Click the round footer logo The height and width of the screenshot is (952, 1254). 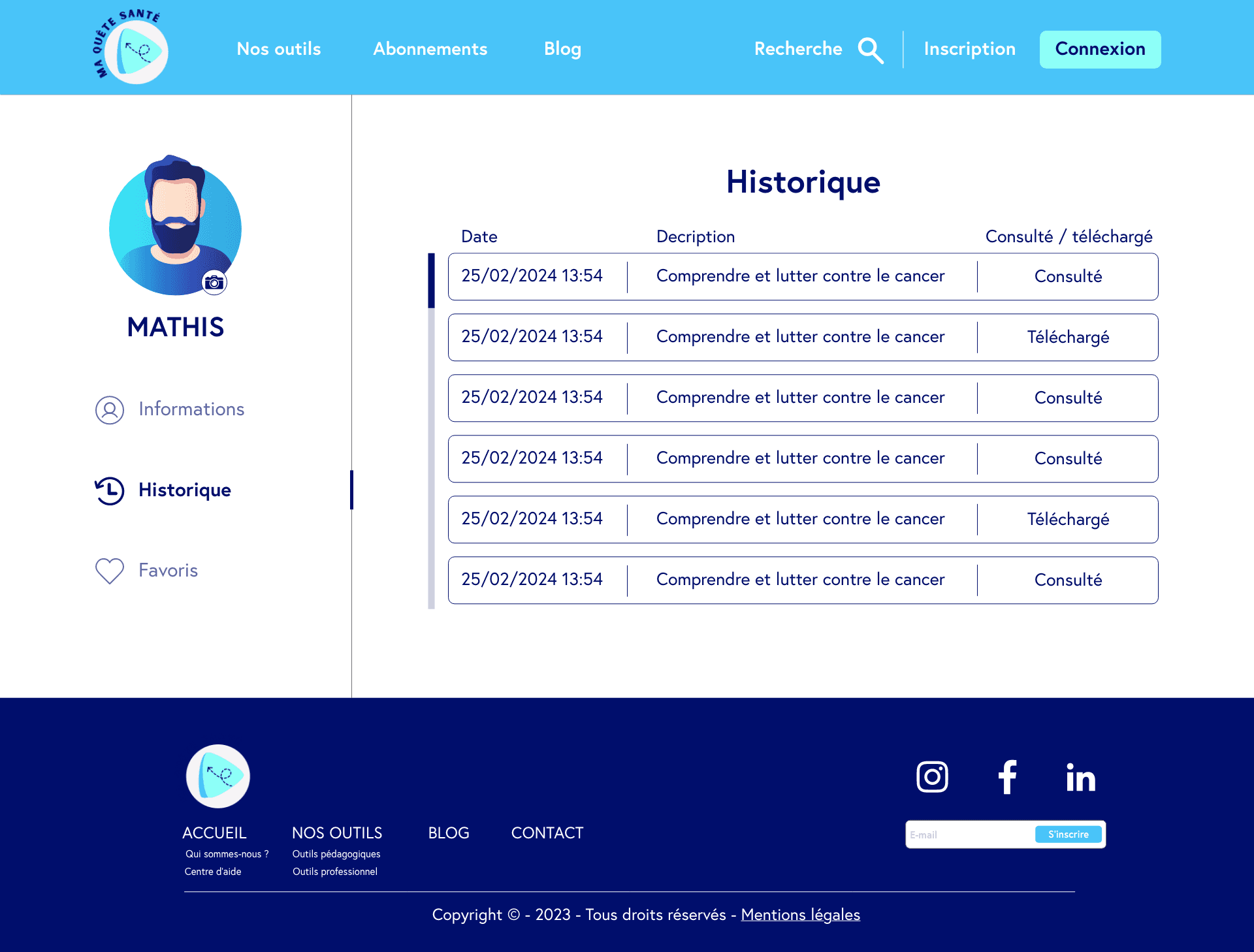point(218,776)
